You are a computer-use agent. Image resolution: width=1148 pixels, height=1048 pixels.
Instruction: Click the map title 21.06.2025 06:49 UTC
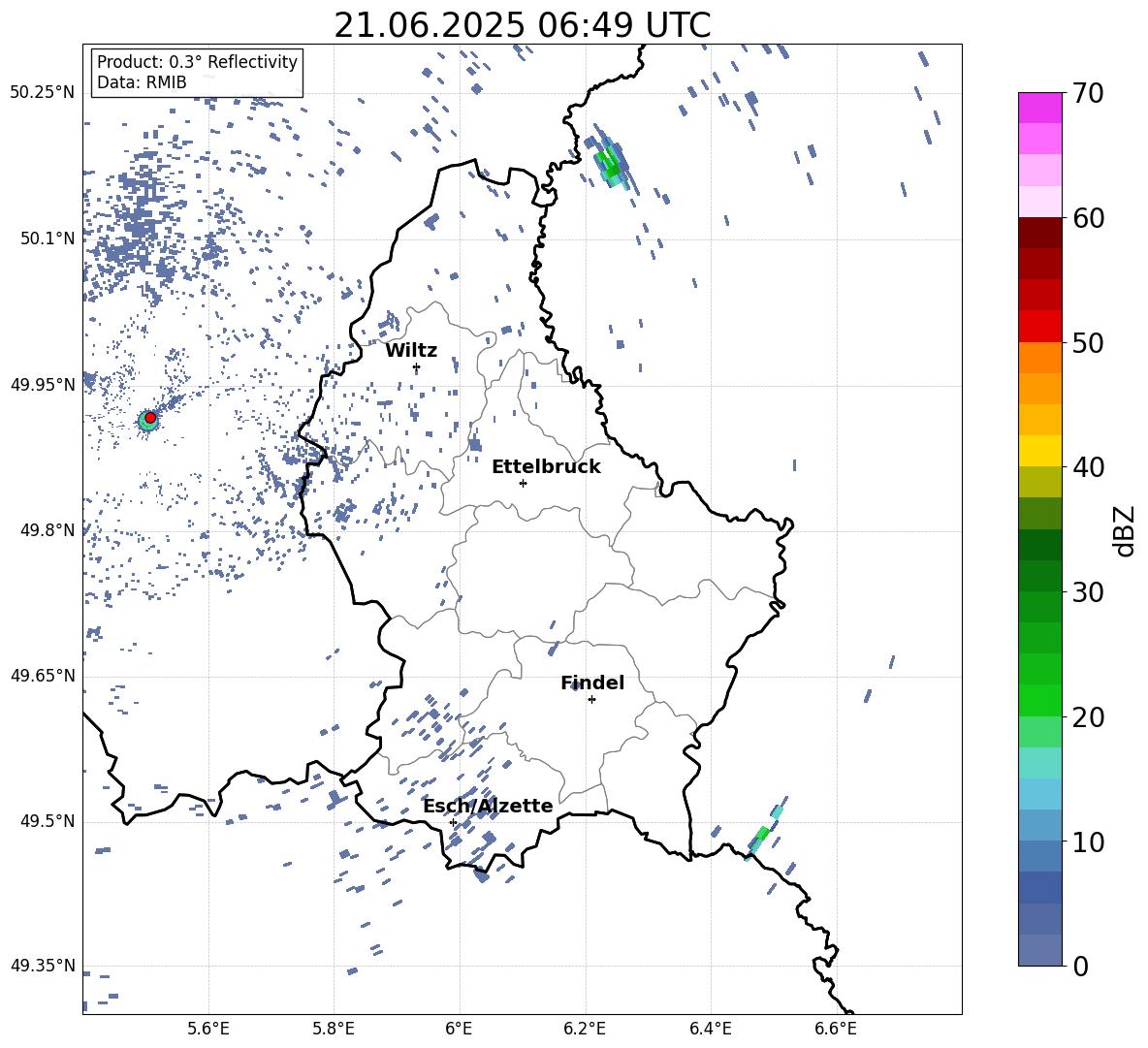[522, 25]
